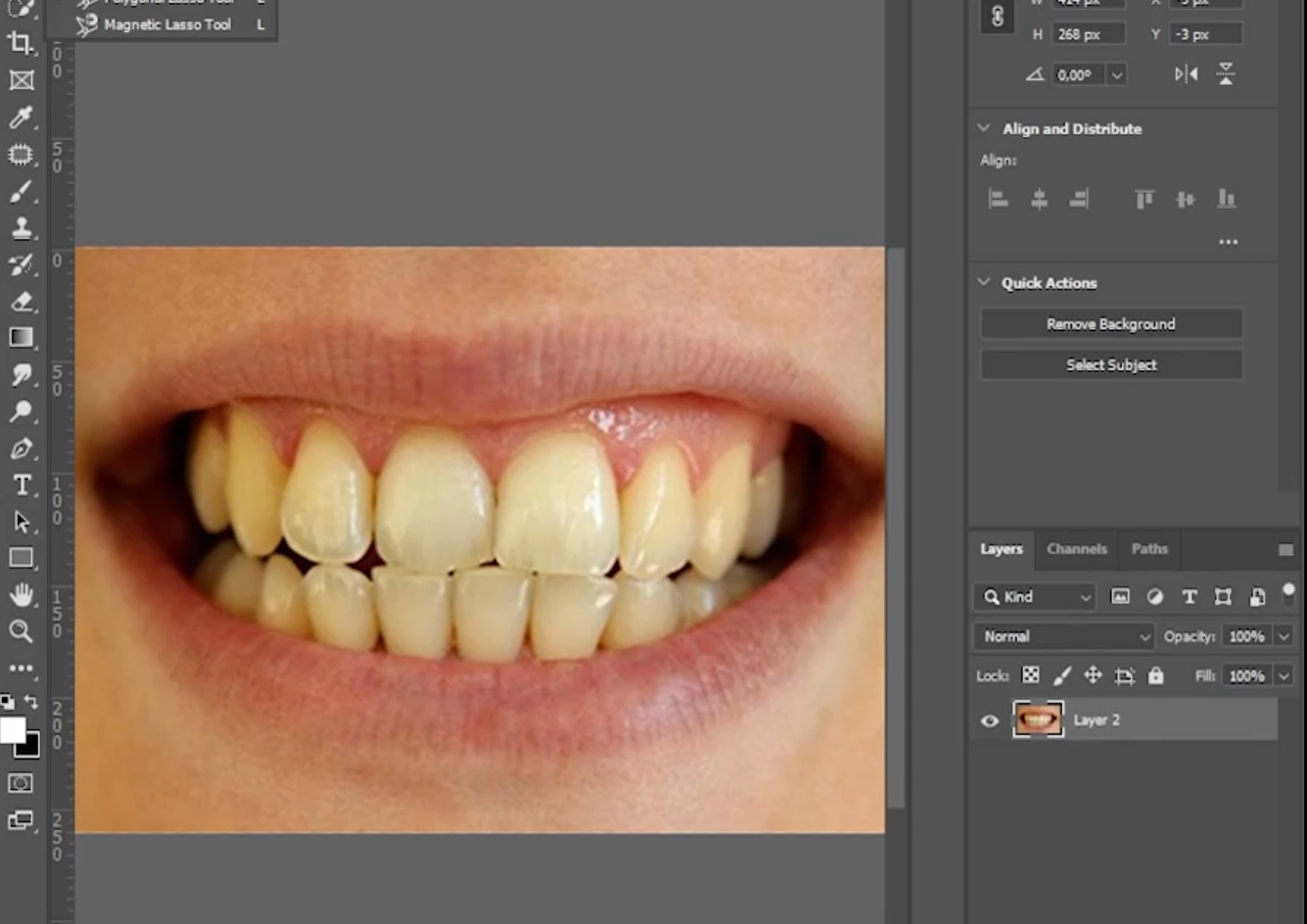Open the rotation angle dropdown
This screenshot has width=1307, height=924.
pyautogui.click(x=1116, y=75)
